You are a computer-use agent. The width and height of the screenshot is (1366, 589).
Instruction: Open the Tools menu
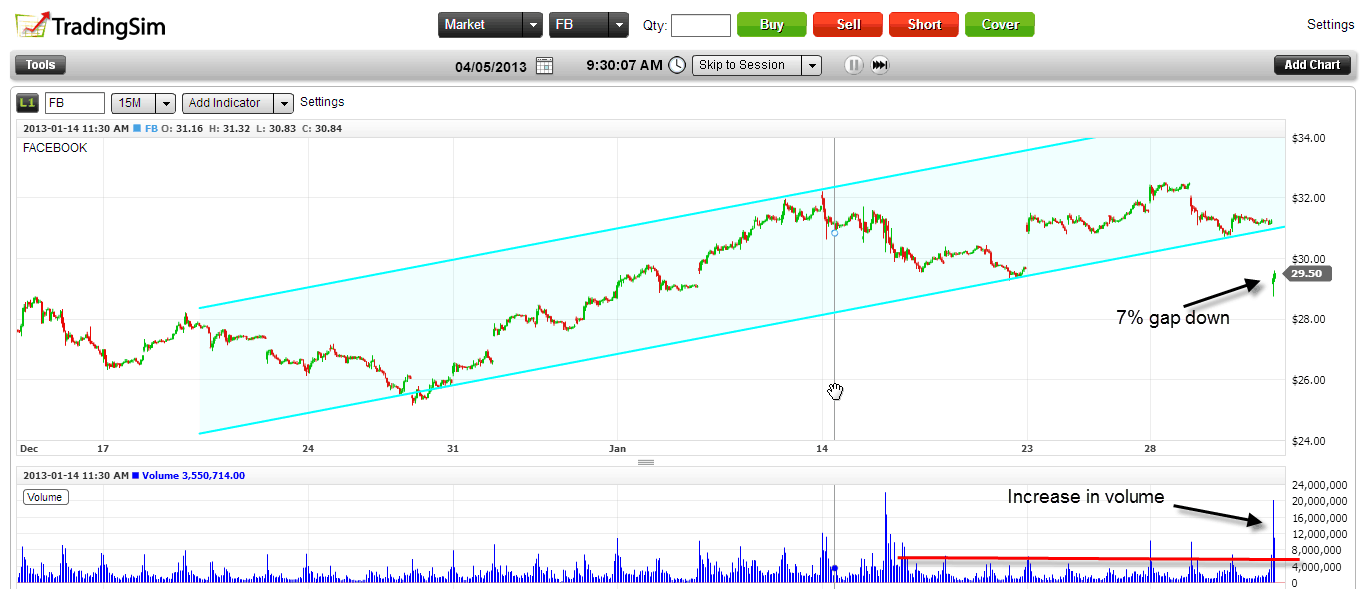point(41,65)
